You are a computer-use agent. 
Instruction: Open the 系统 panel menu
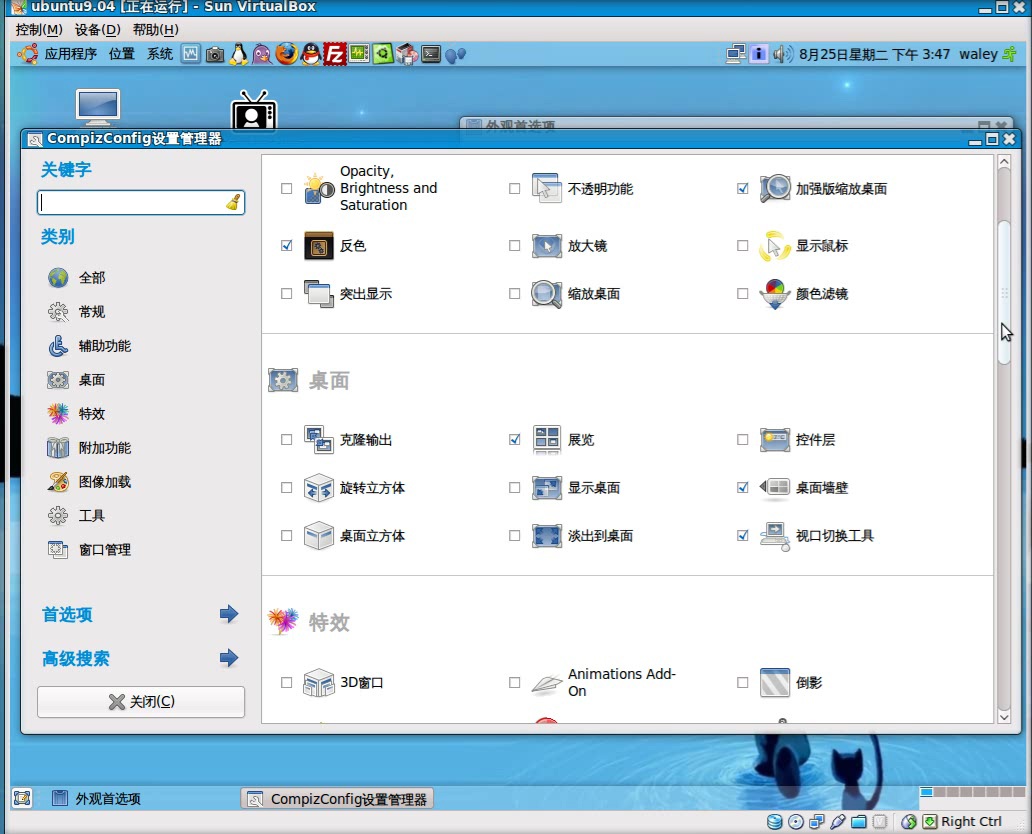(159, 54)
